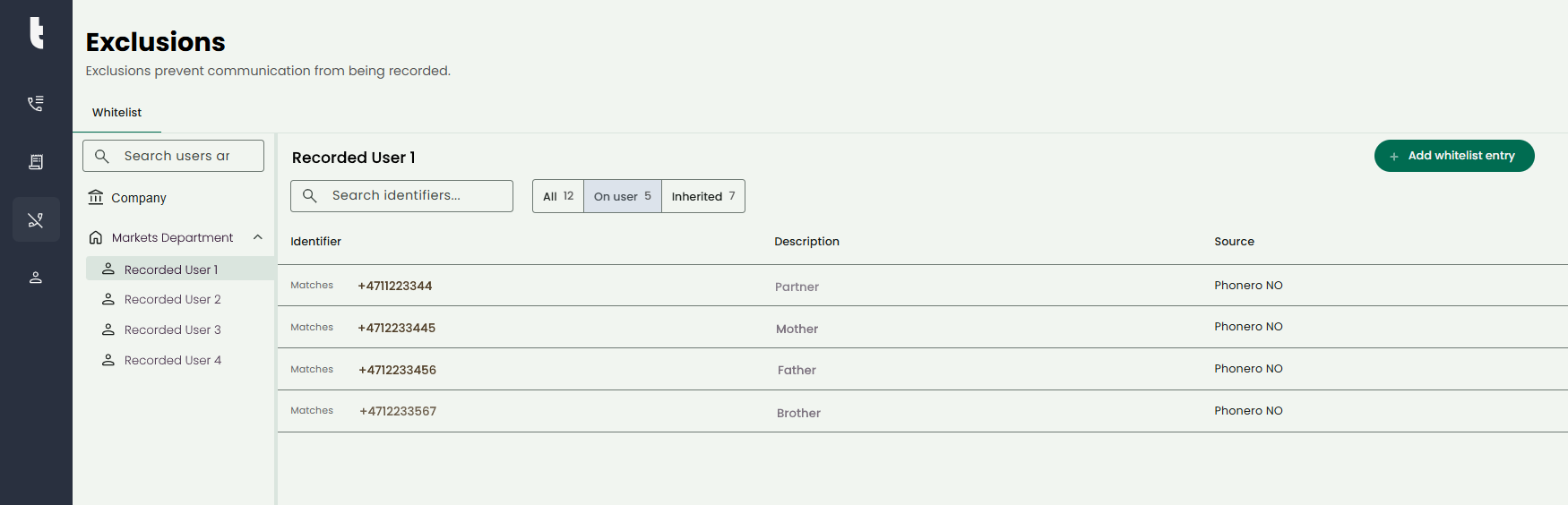Focus the Search users input field
Viewport: 1568px width, 505px height.
point(173,156)
